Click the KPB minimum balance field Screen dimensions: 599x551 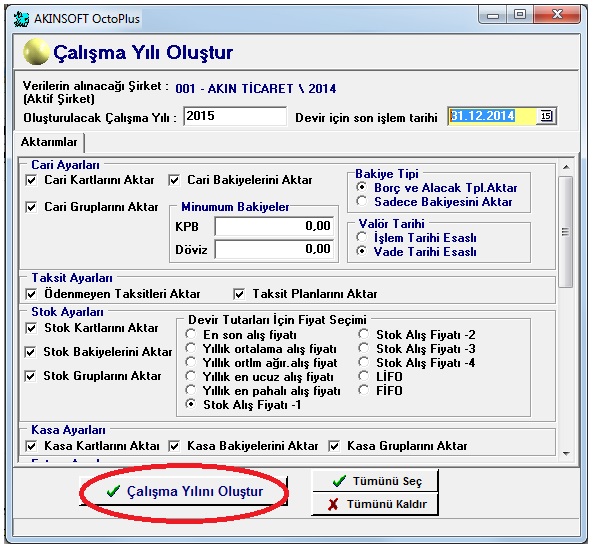coord(274,226)
